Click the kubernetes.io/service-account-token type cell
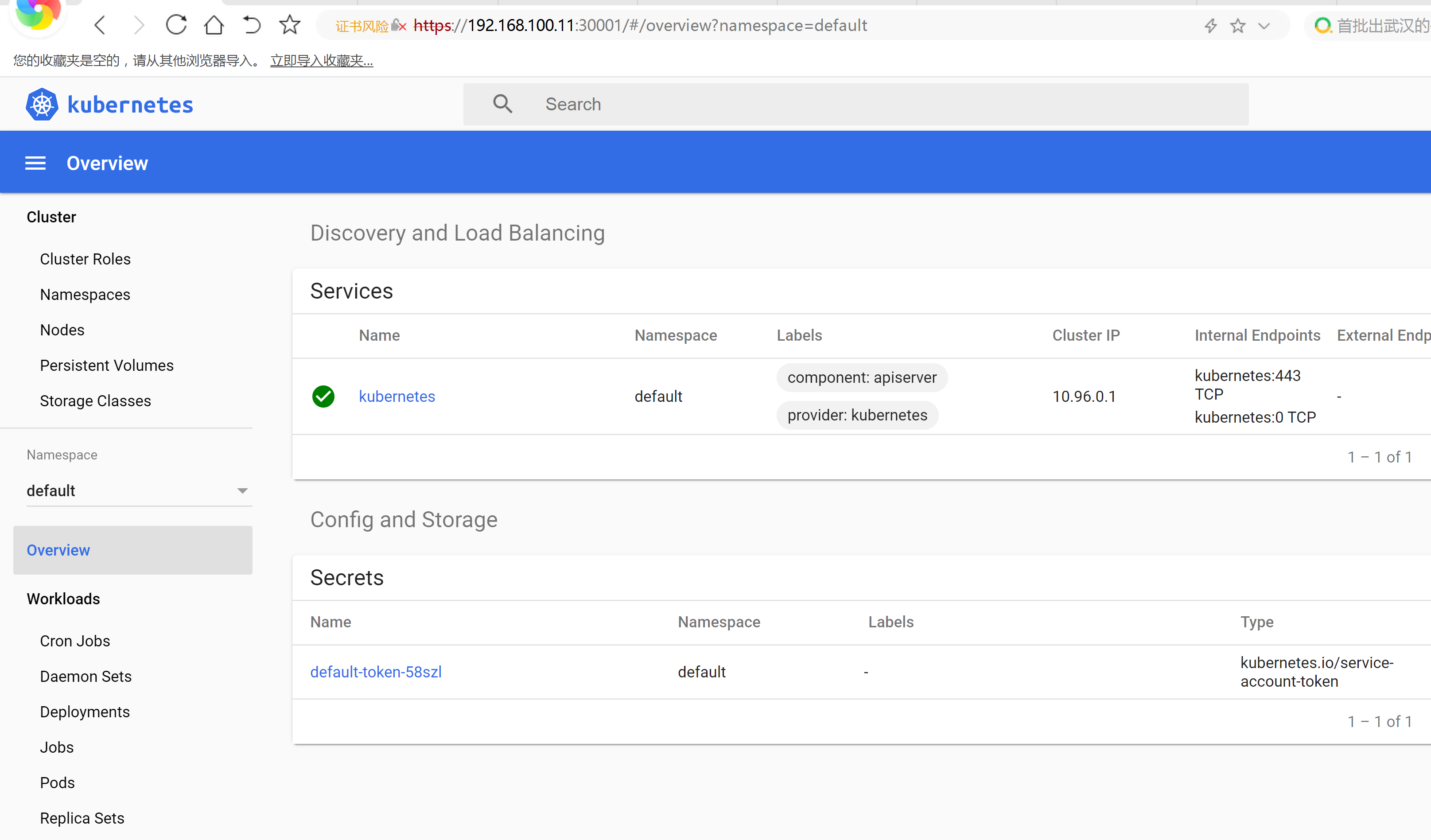Viewport: 1431px width, 840px height. coord(1317,672)
